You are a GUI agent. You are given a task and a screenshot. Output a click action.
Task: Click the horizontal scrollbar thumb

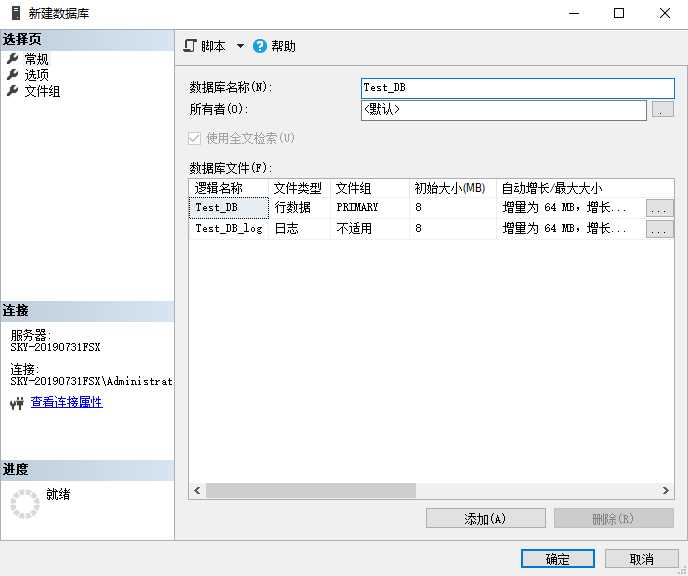311,490
